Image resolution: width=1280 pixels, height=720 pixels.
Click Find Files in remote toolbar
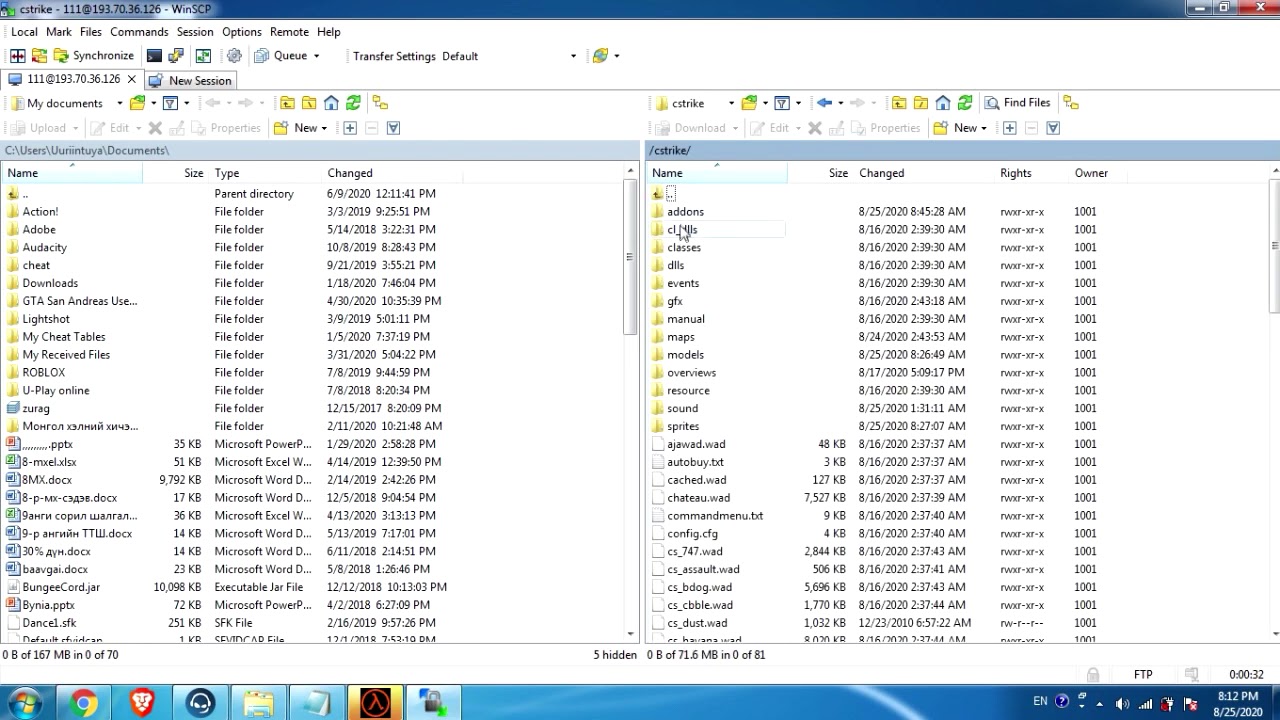point(1018,103)
